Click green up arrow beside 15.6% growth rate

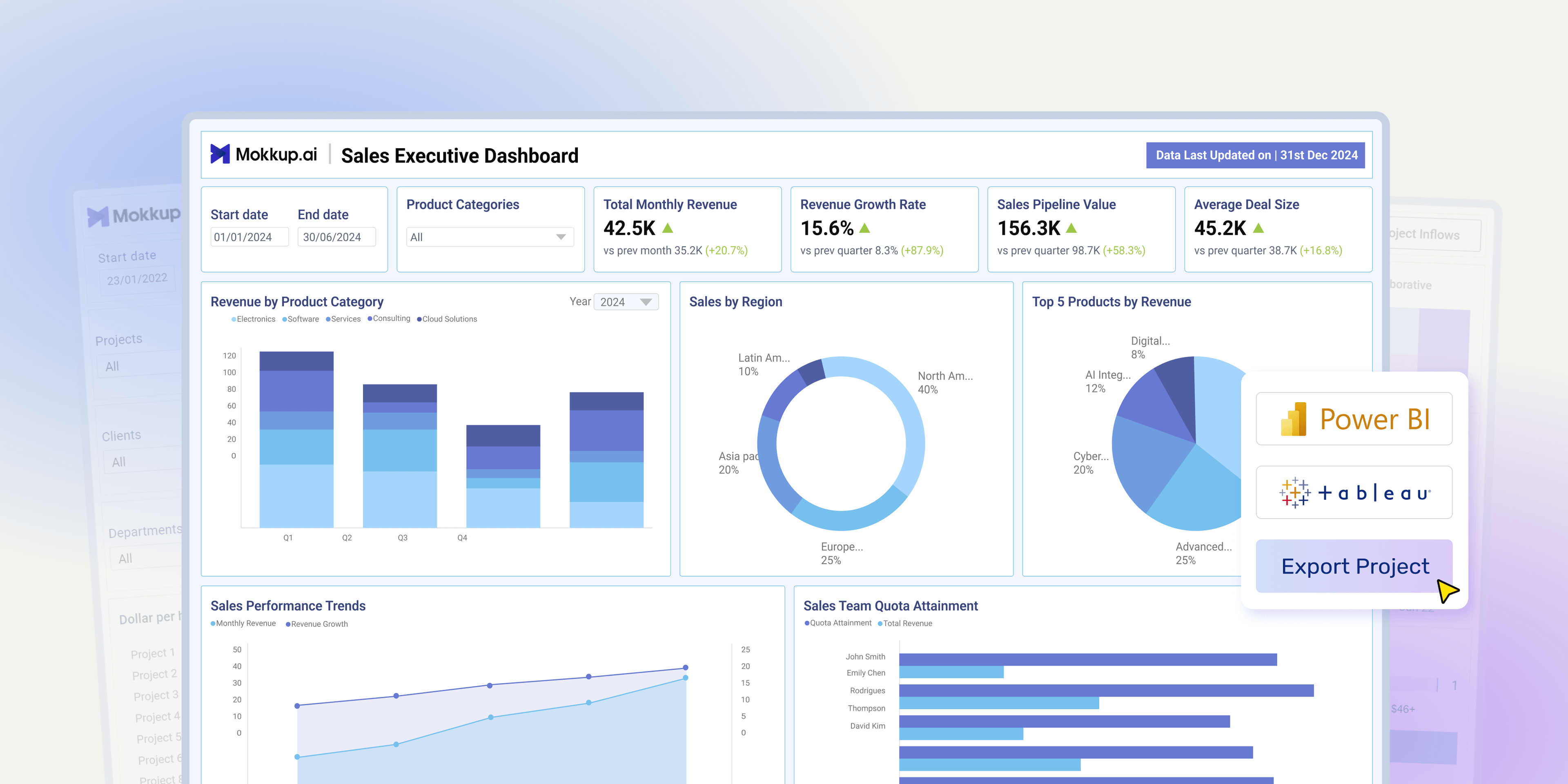(x=864, y=228)
